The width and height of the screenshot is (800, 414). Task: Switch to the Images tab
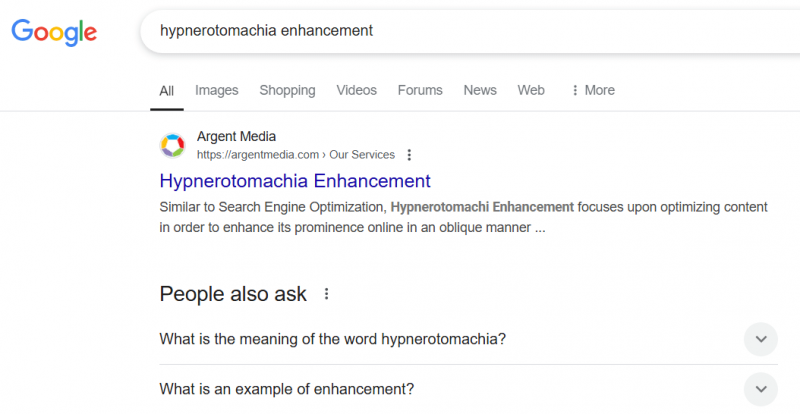(216, 90)
